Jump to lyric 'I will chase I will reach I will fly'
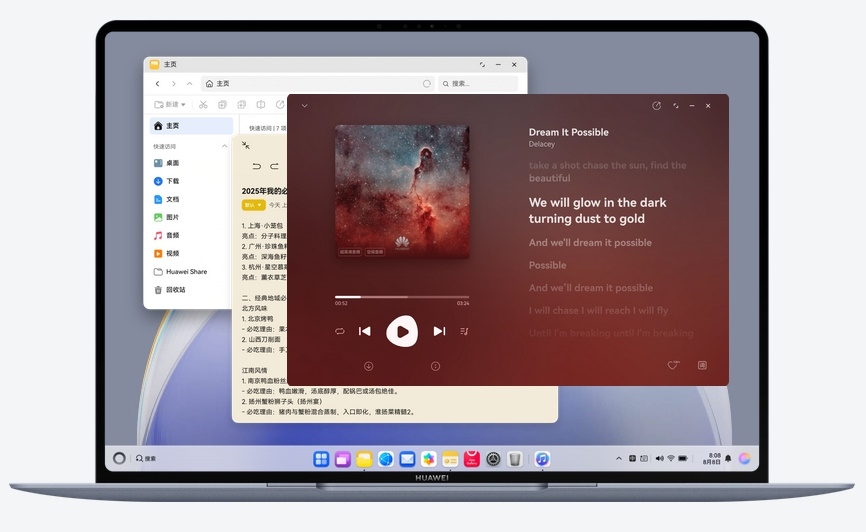This screenshot has height=532, width=866. (598, 310)
